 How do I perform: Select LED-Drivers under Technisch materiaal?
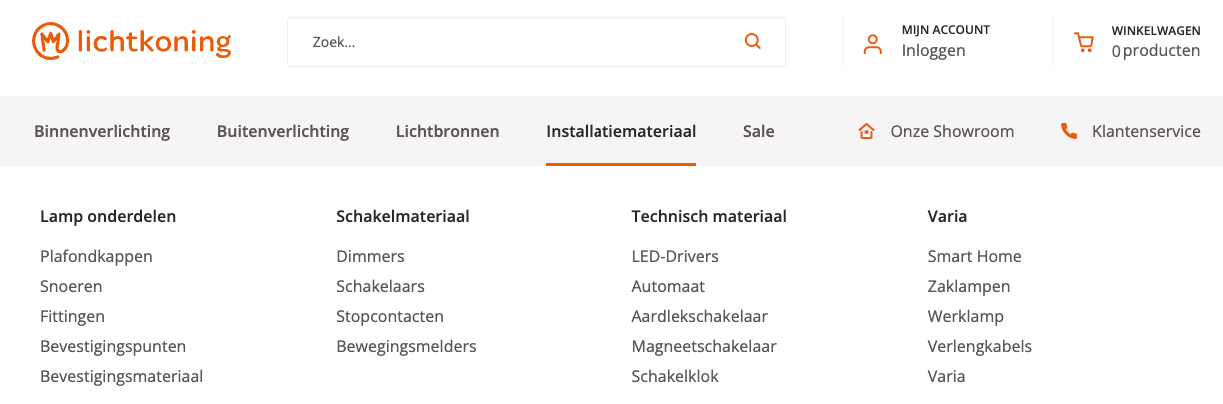coord(675,256)
